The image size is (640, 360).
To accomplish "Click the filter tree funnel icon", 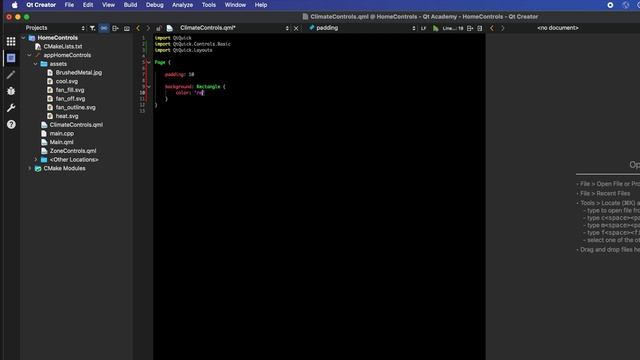I will [x=93, y=28].
